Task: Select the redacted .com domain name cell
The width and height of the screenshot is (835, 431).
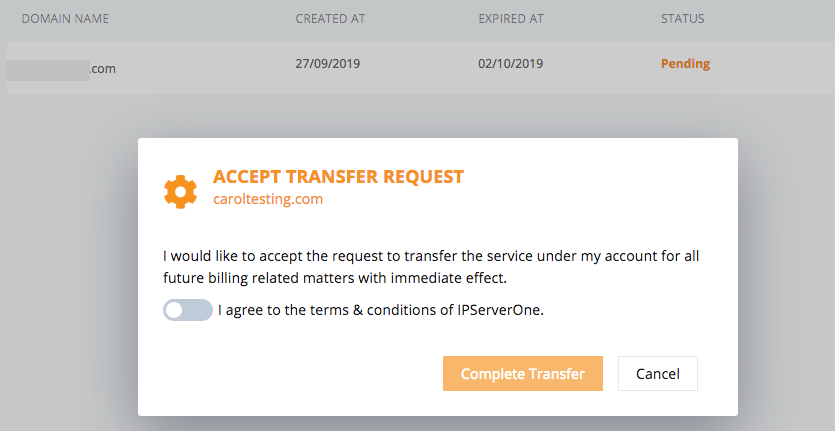Action: point(61,69)
